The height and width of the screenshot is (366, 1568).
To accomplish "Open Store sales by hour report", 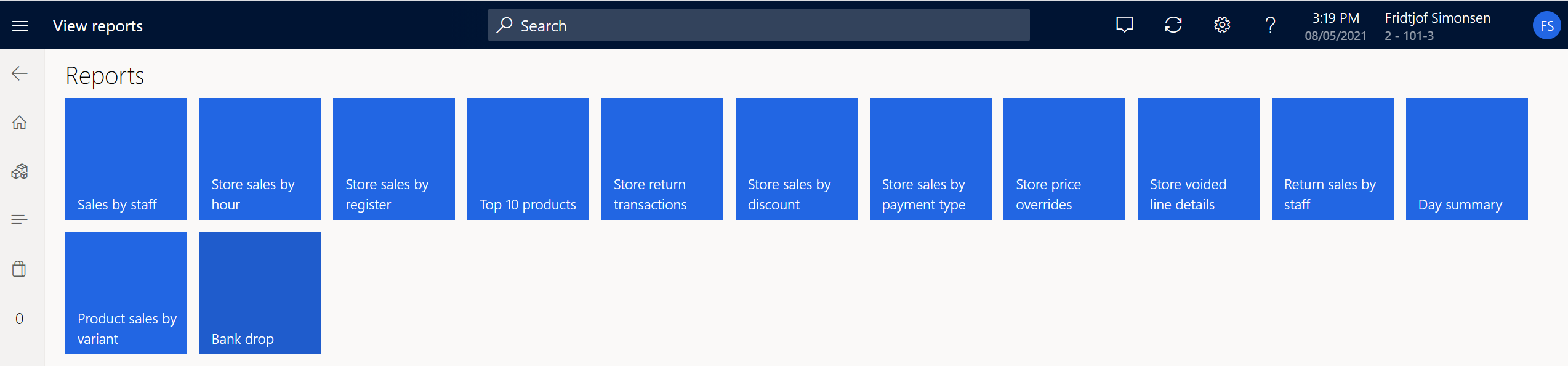I will click(x=260, y=159).
